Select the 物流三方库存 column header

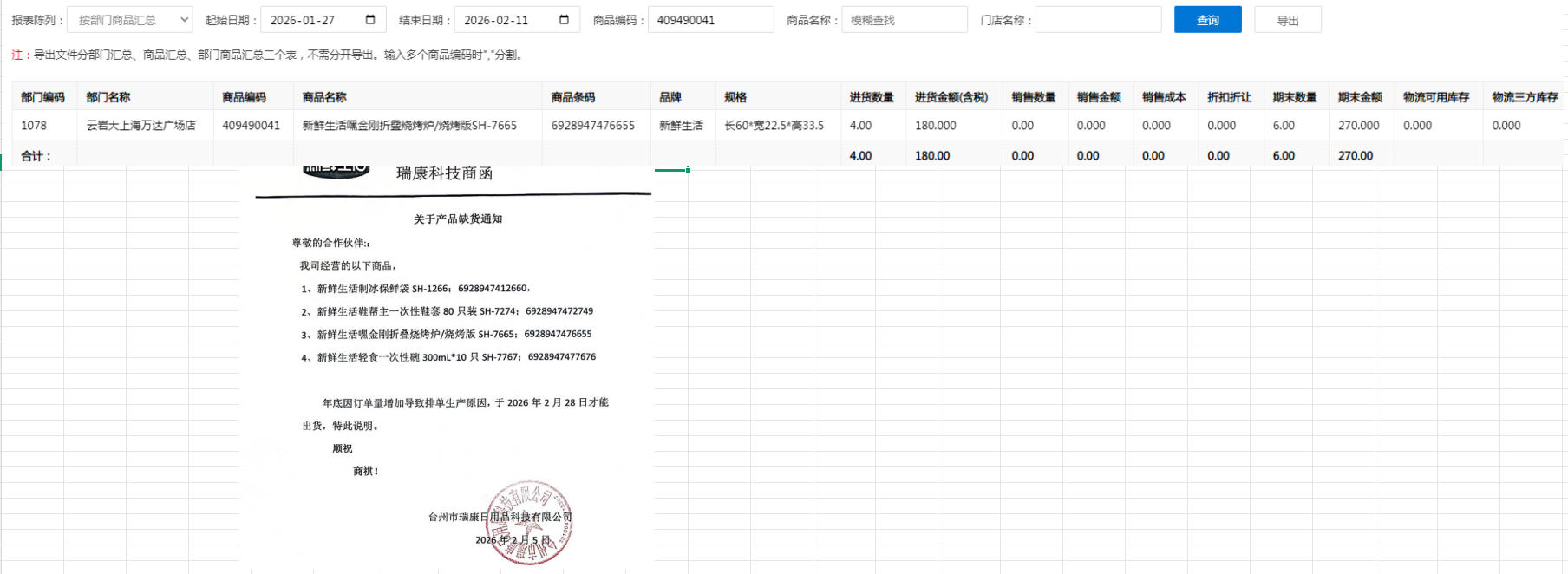pos(1525,97)
